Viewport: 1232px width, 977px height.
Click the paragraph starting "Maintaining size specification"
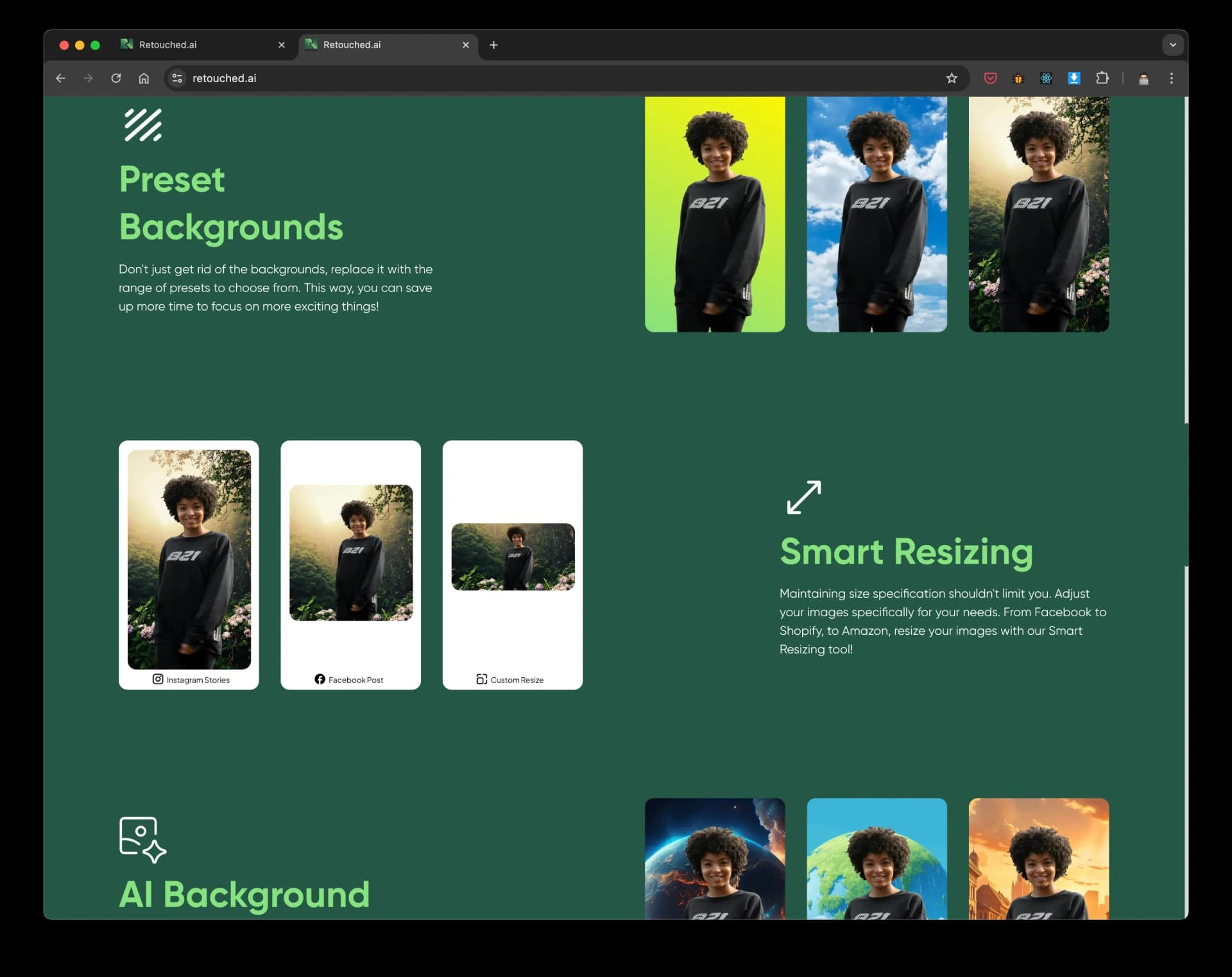tap(943, 621)
